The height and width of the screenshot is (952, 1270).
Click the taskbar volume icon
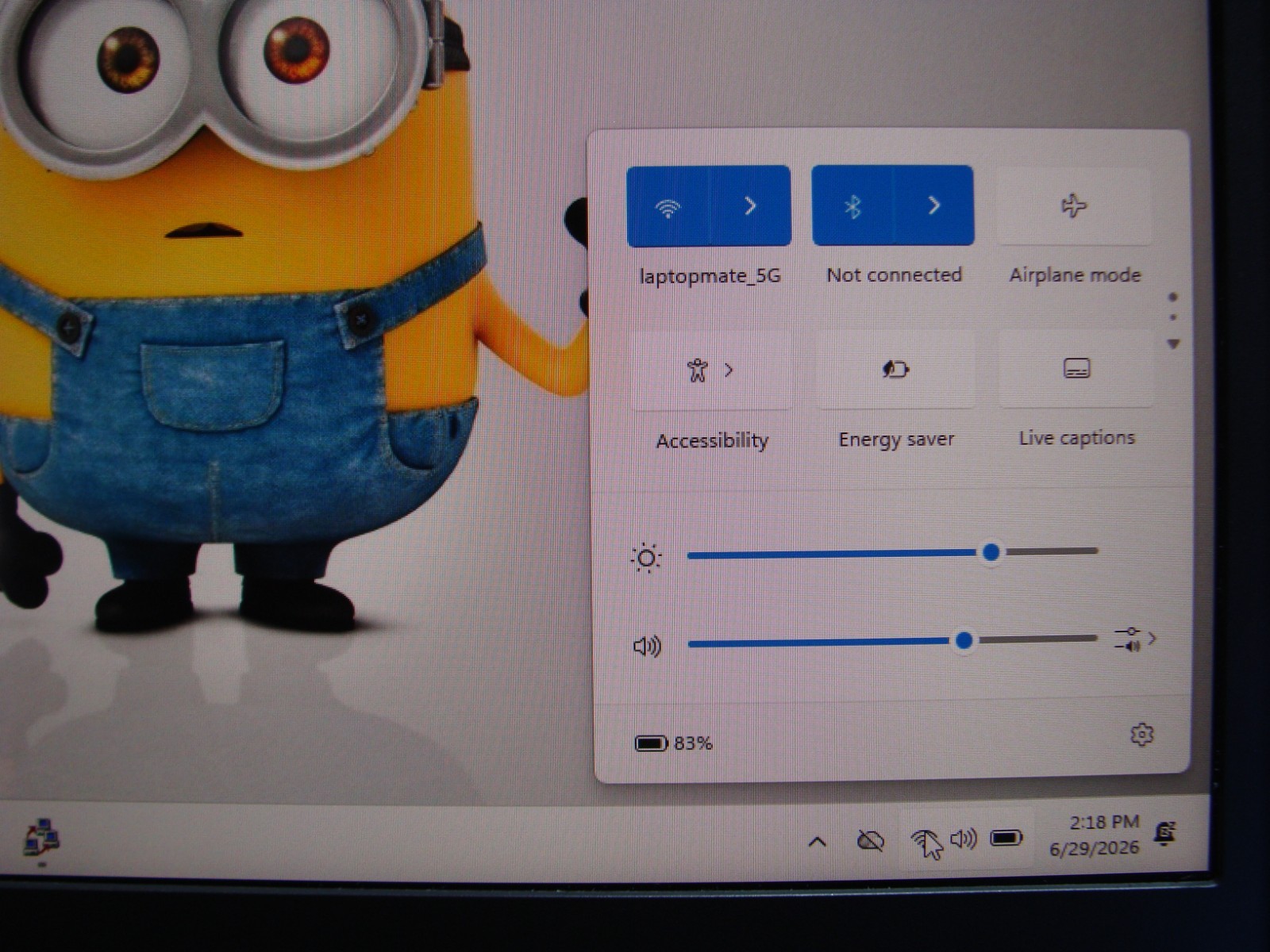[963, 839]
